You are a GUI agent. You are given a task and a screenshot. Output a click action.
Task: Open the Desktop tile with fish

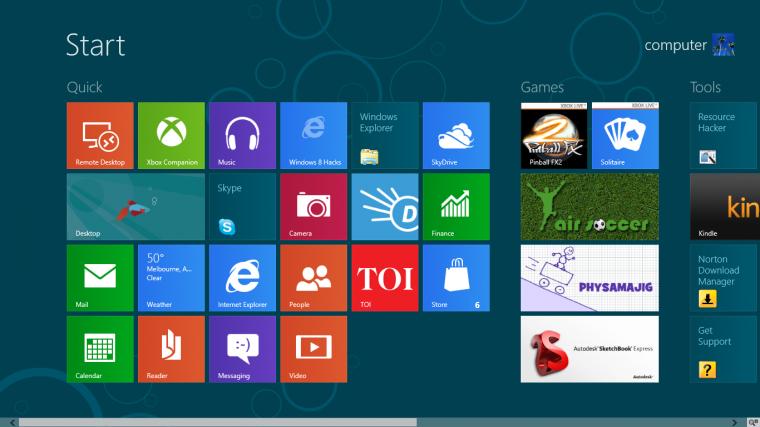pos(136,207)
